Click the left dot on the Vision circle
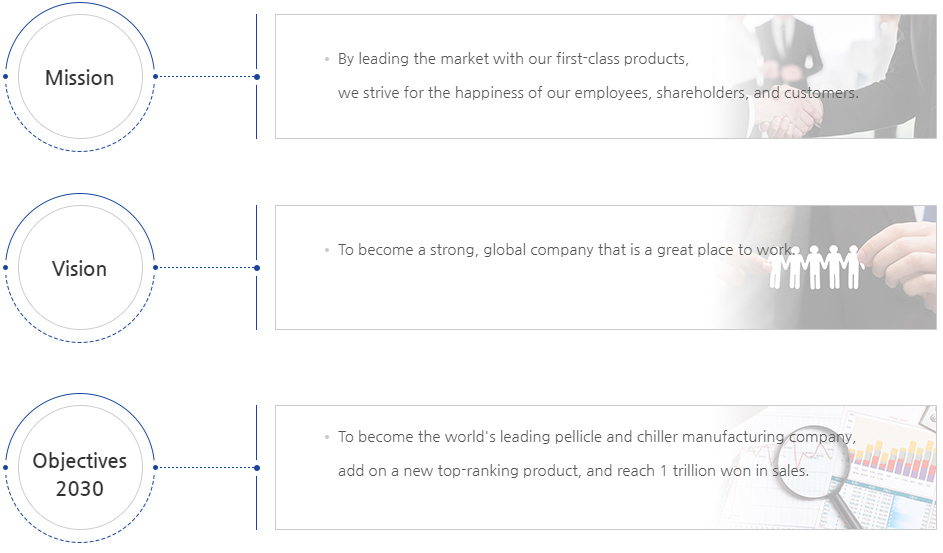 (5, 267)
